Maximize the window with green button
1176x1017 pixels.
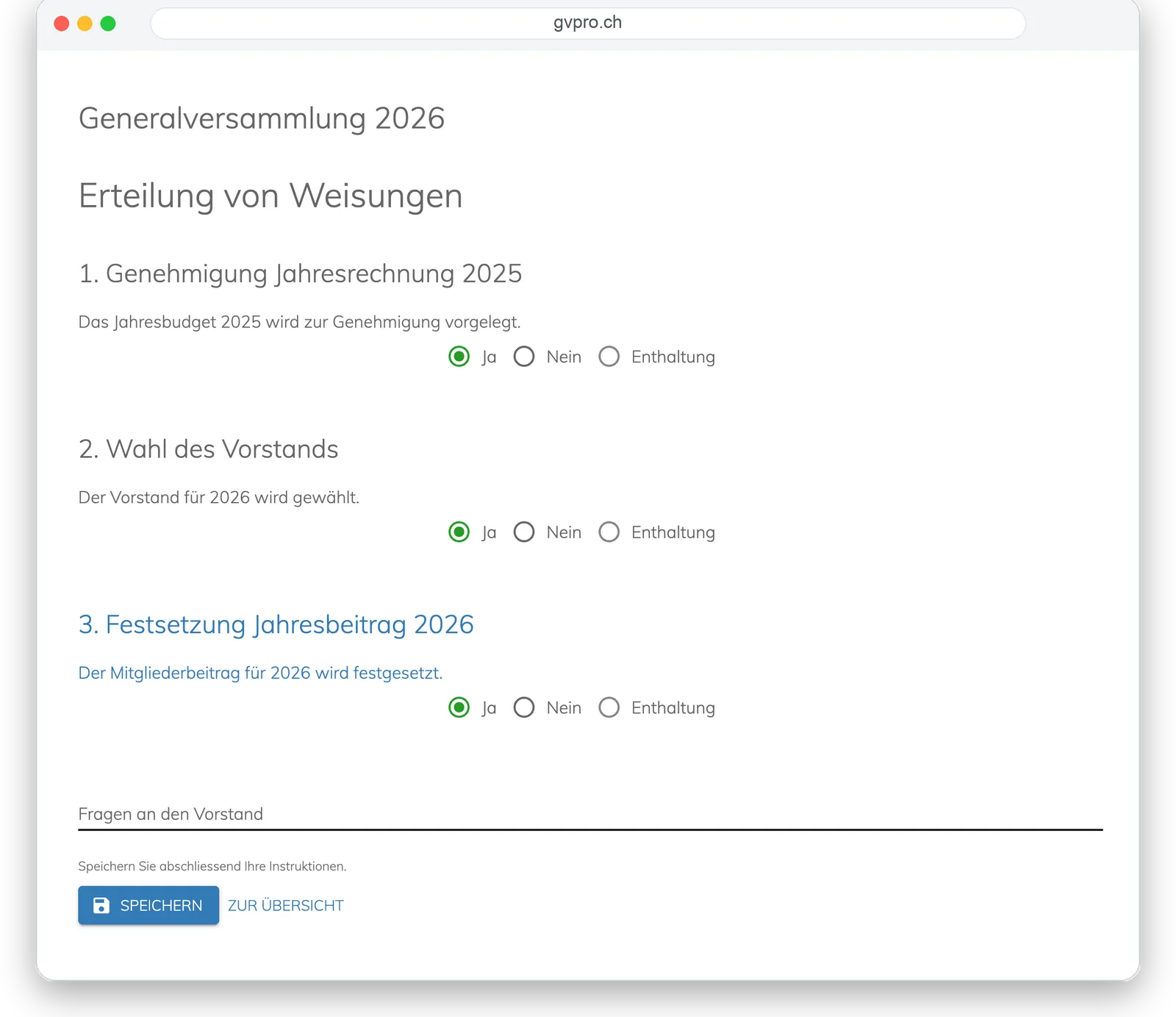pos(108,24)
